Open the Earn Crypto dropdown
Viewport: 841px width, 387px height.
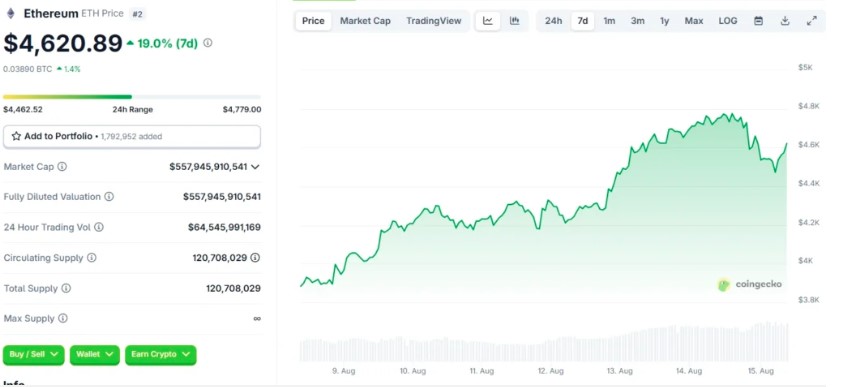click(x=161, y=355)
